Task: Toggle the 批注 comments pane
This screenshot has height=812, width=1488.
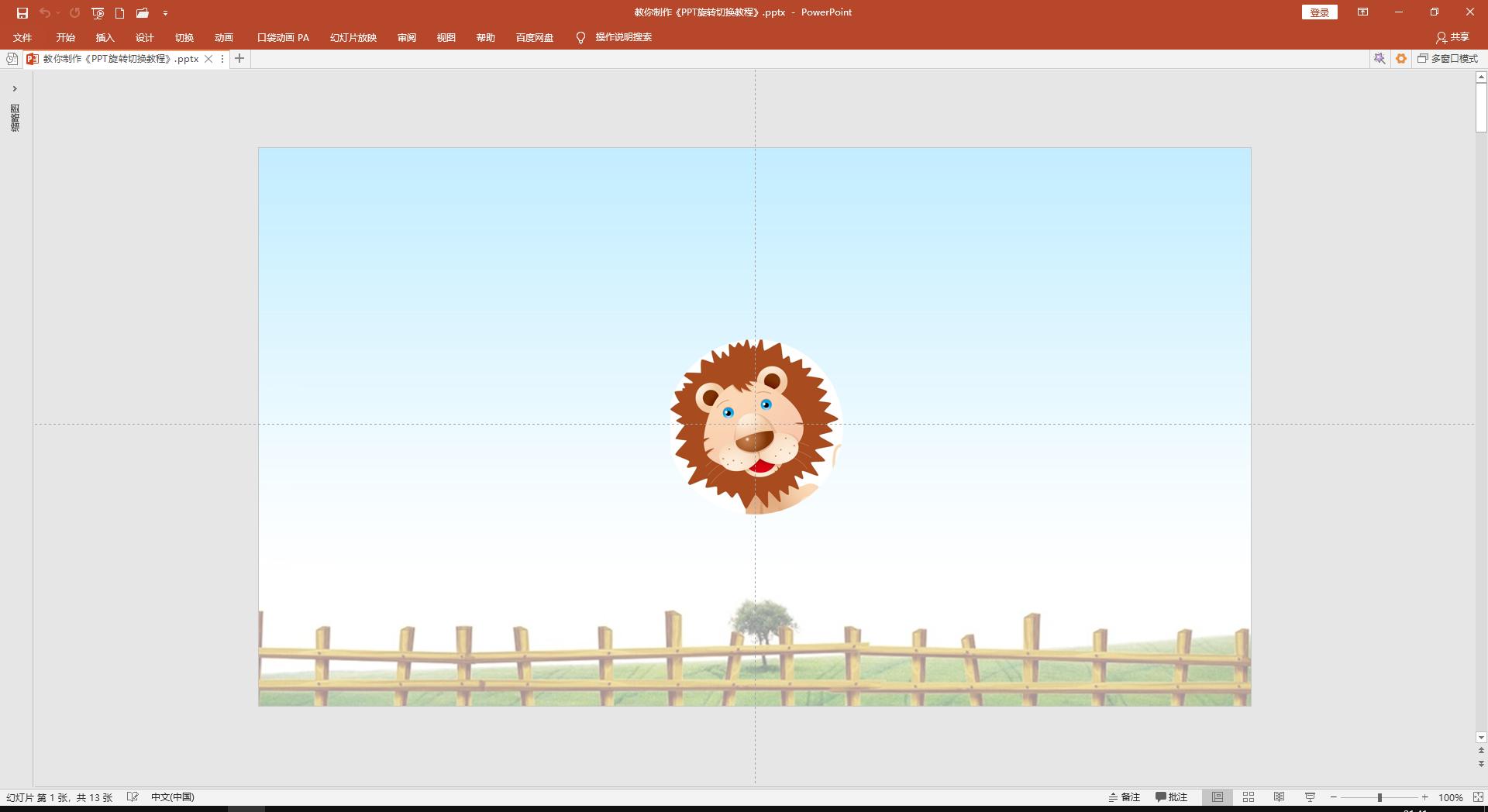Action: (1172, 797)
